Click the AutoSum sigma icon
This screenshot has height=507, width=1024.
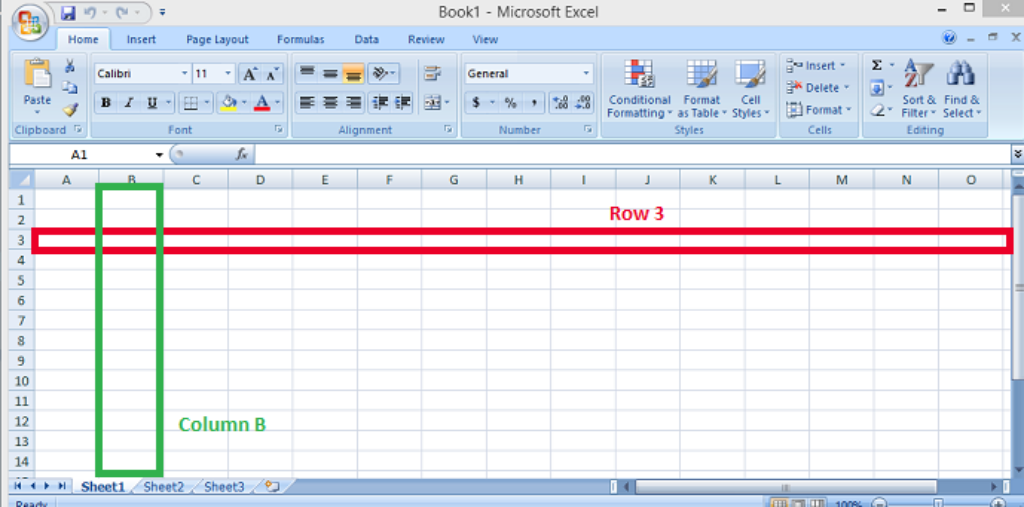click(x=877, y=66)
